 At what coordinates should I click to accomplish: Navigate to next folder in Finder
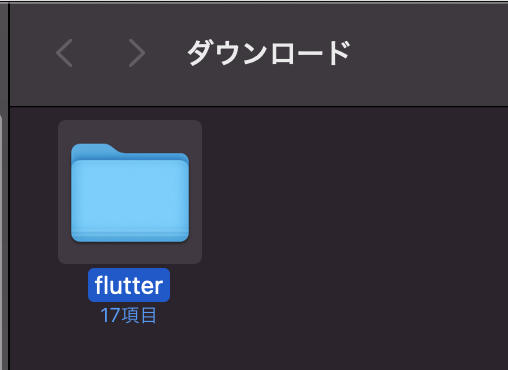137,53
